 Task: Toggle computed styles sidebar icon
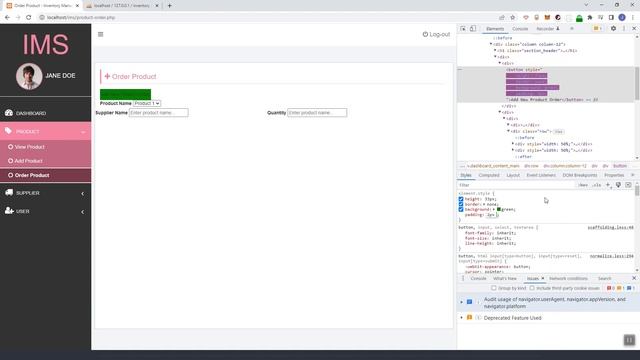628,185
